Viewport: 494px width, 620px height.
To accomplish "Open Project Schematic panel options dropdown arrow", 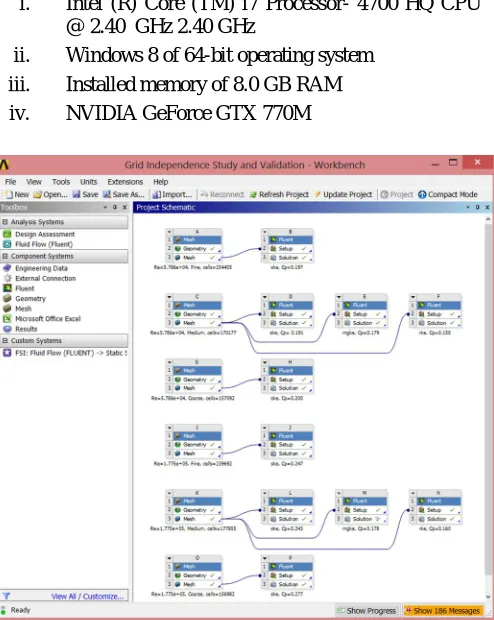I will tap(468, 207).
